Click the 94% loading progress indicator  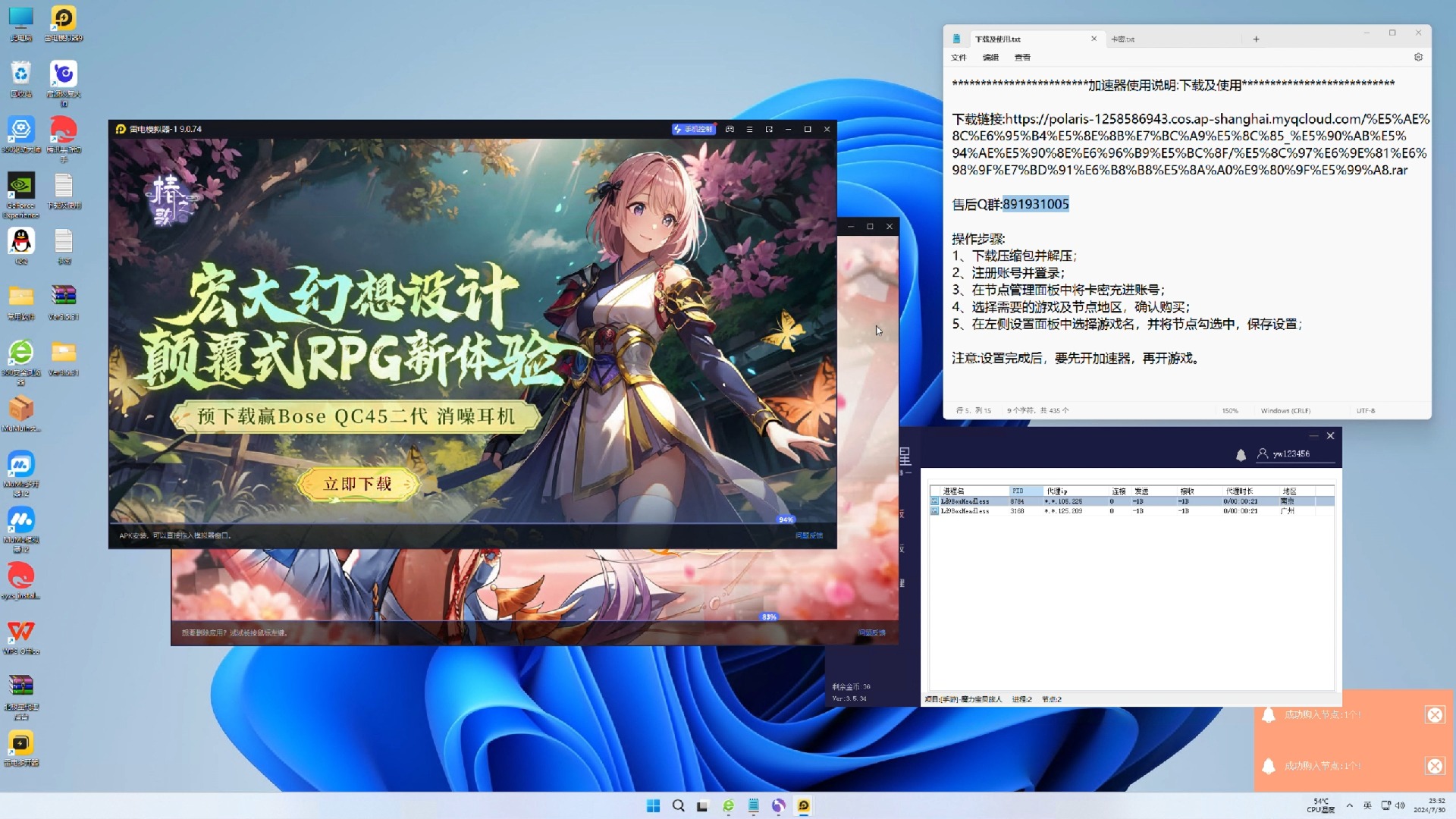786,519
